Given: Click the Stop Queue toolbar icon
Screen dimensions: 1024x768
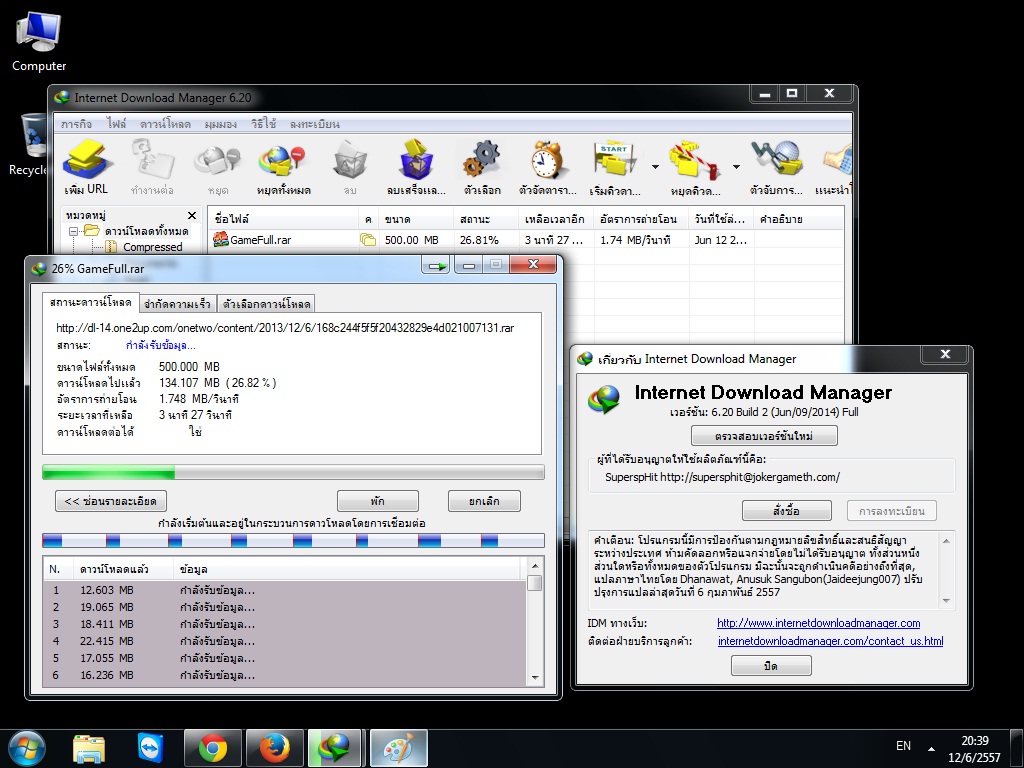Looking at the screenshot, I should (695, 167).
